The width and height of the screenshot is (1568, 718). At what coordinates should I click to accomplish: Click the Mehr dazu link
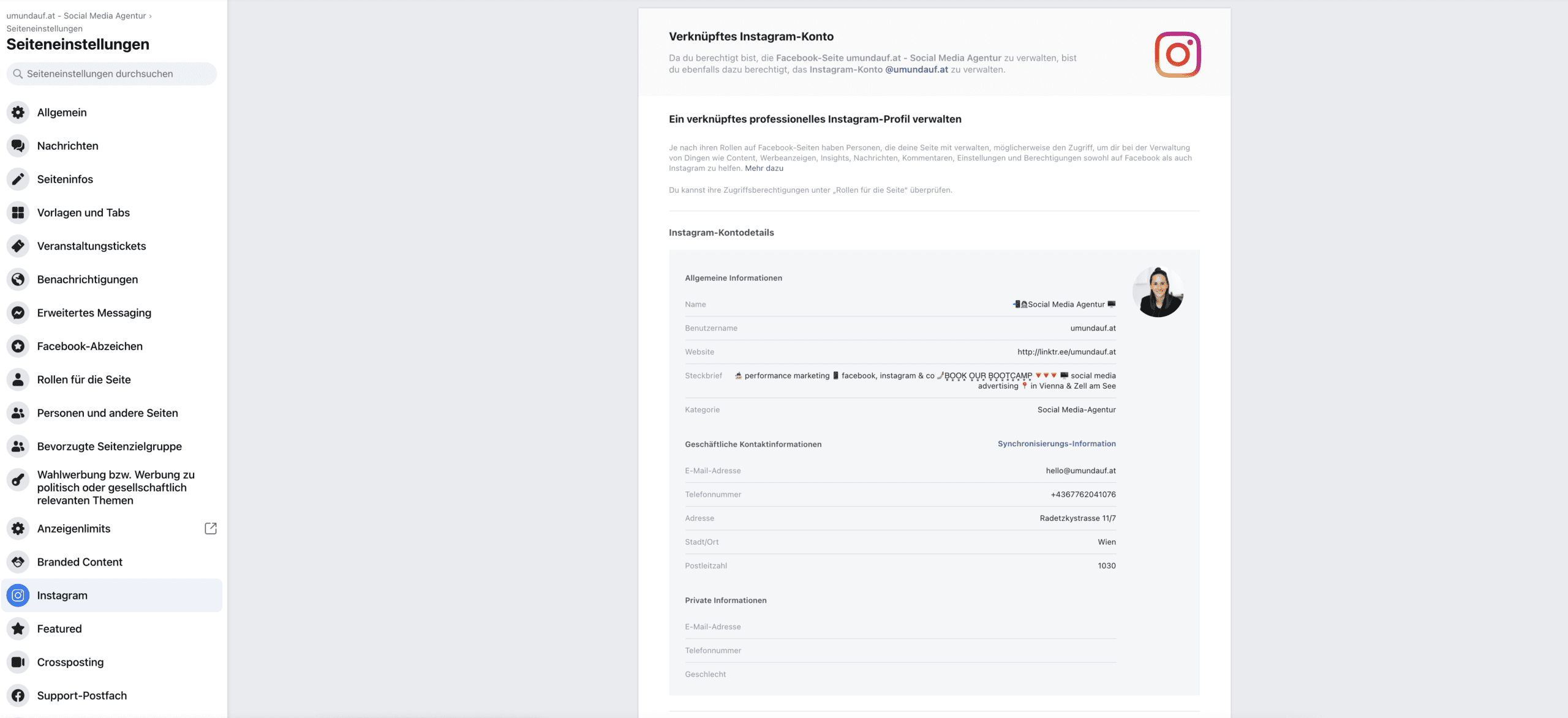pyautogui.click(x=764, y=168)
